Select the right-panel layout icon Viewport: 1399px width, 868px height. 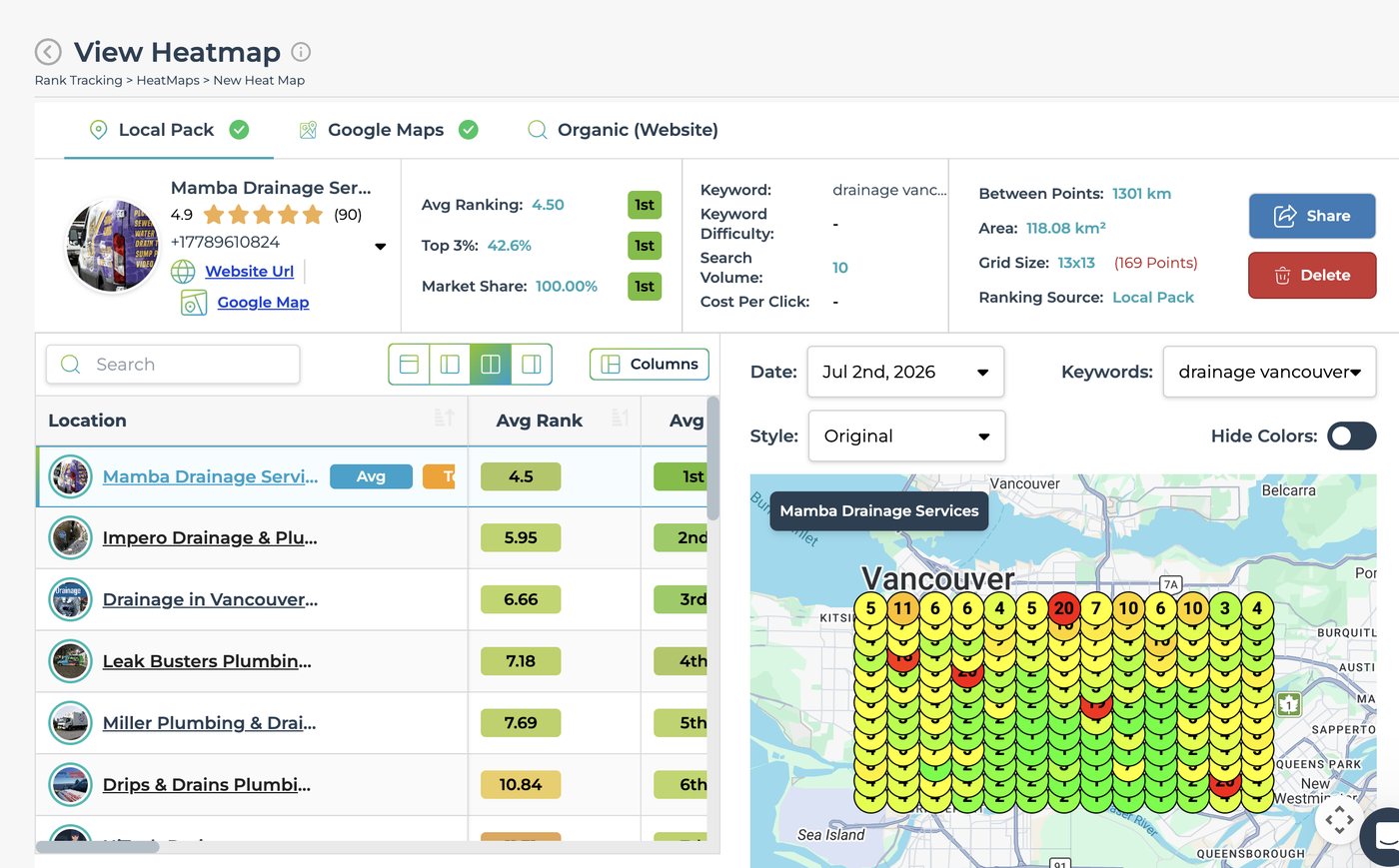(532, 365)
